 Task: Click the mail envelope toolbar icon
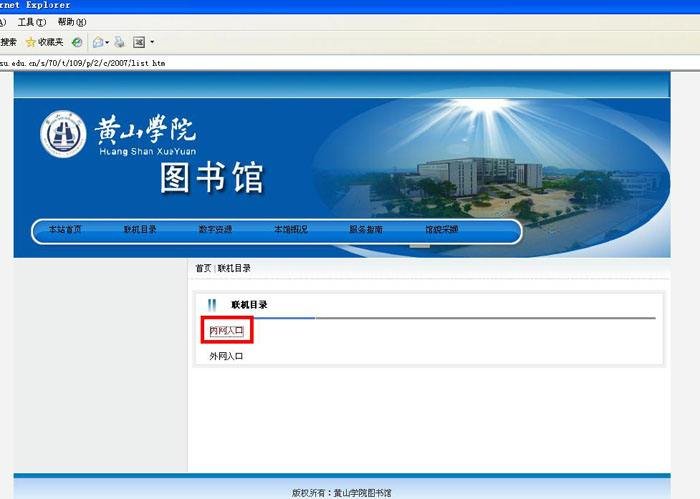(98, 42)
